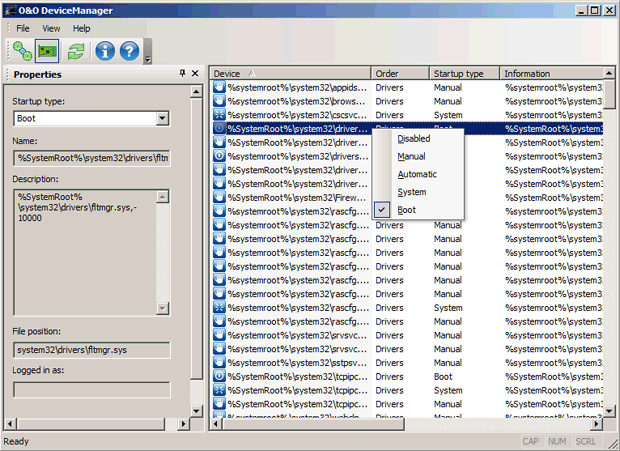
Task: Choose Automatic in the context menu
Action: pyautogui.click(x=418, y=174)
